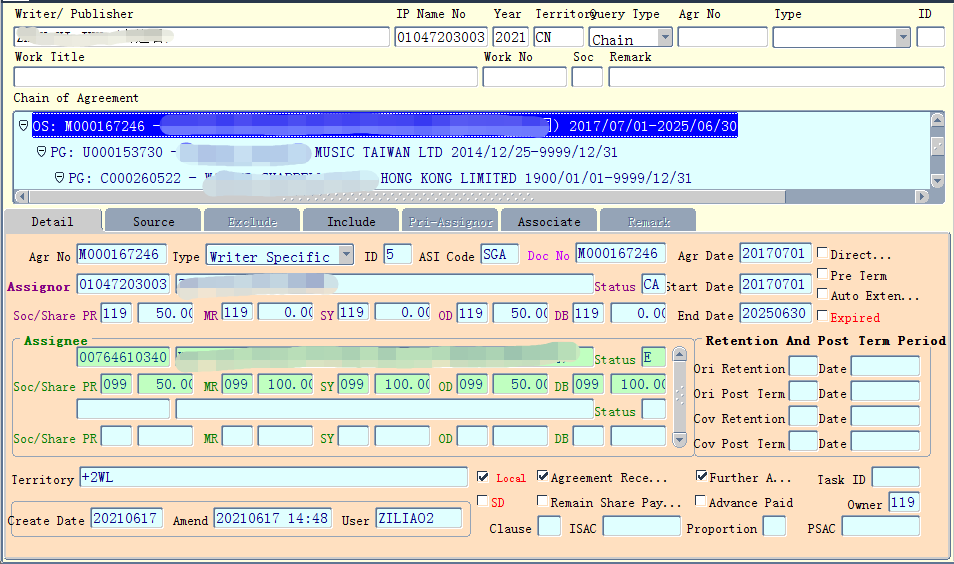Enable the SD checkbox
The width and height of the screenshot is (954, 564).
(482, 501)
